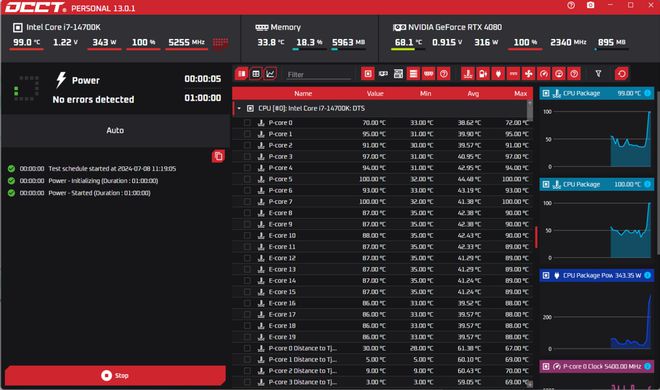The width and height of the screenshot is (660, 390).
Task: Open info for CPU Package Power graph
Action: point(647,276)
